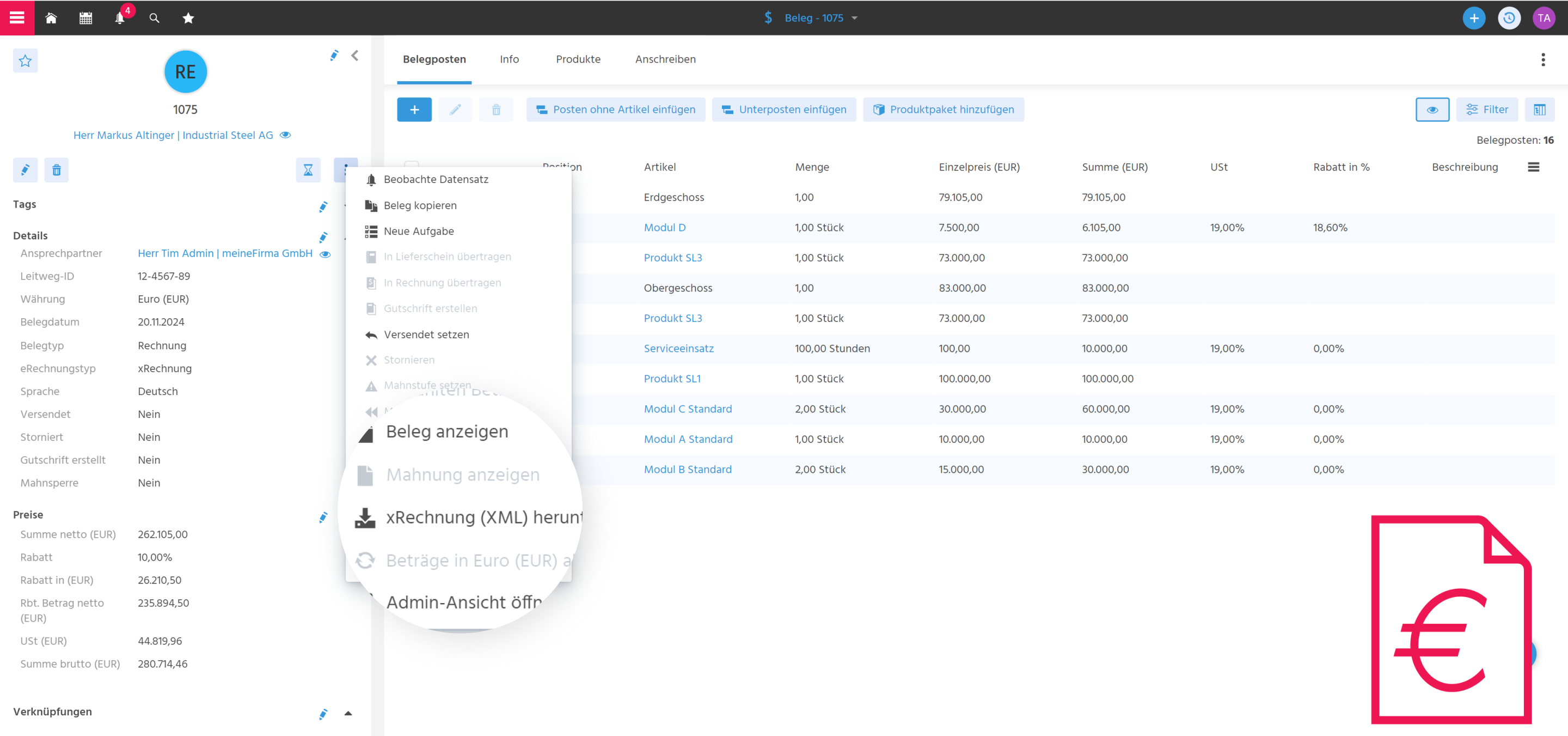Click the blue plus quick-create button

1474,19
